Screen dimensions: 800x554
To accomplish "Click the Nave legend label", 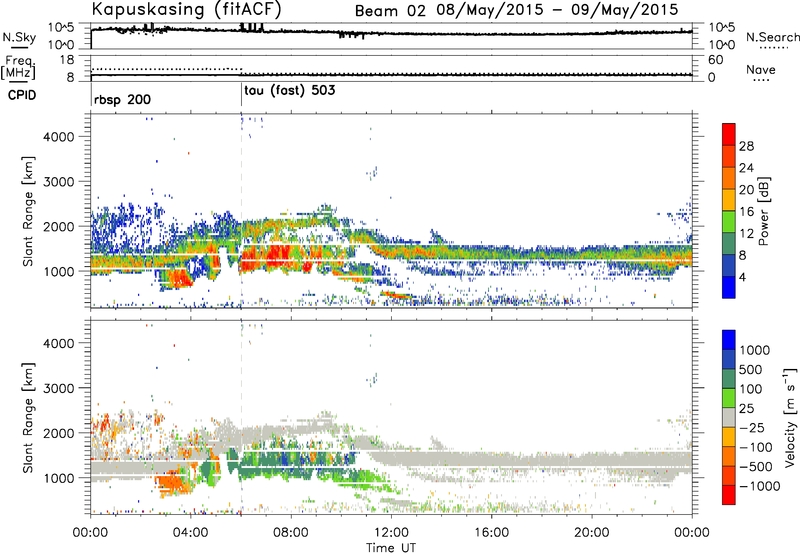I will (761, 69).
